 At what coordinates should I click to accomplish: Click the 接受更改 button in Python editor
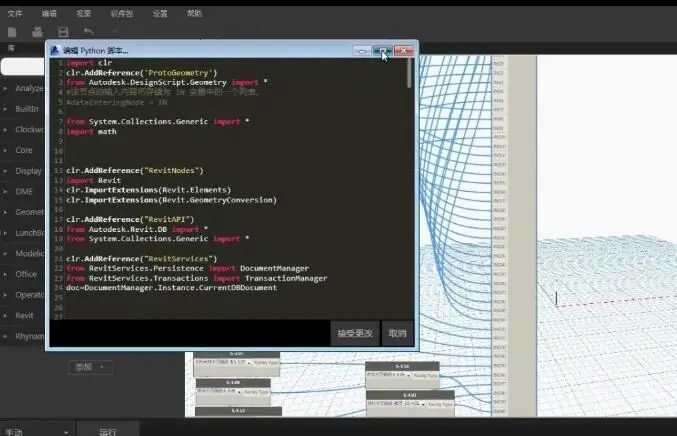355,333
